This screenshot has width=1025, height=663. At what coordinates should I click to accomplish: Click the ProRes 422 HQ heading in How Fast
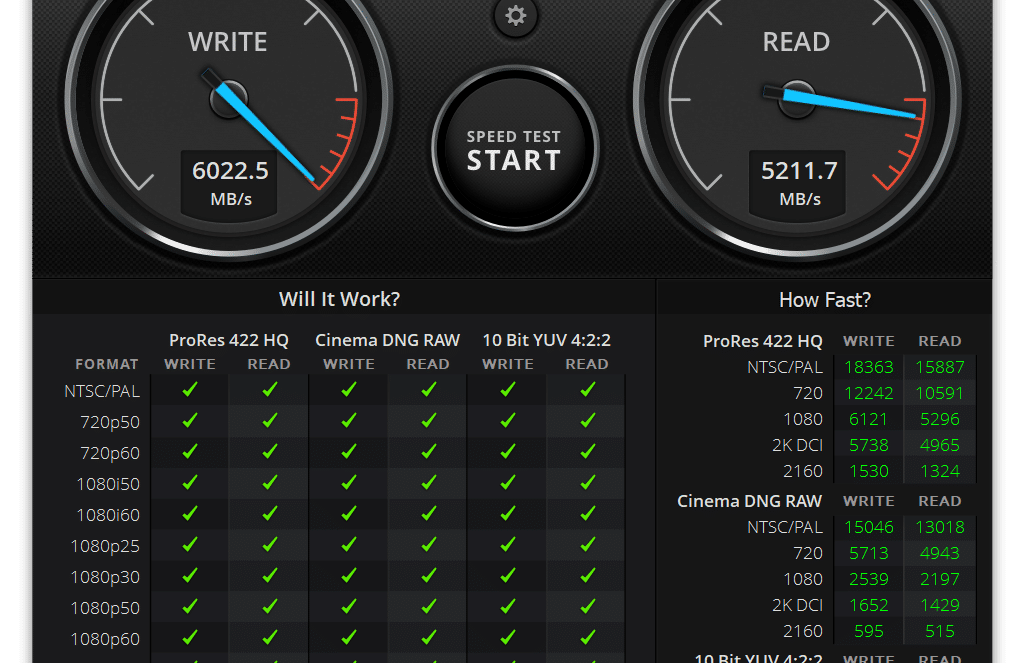[x=763, y=341]
